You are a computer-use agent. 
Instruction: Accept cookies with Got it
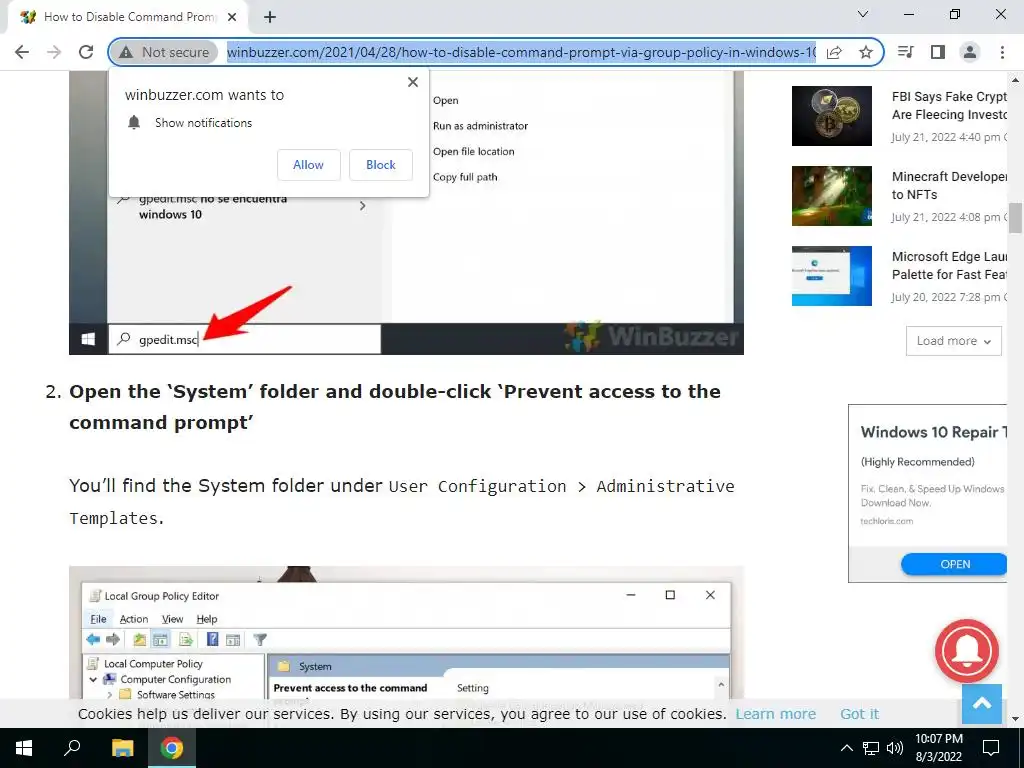[859, 714]
